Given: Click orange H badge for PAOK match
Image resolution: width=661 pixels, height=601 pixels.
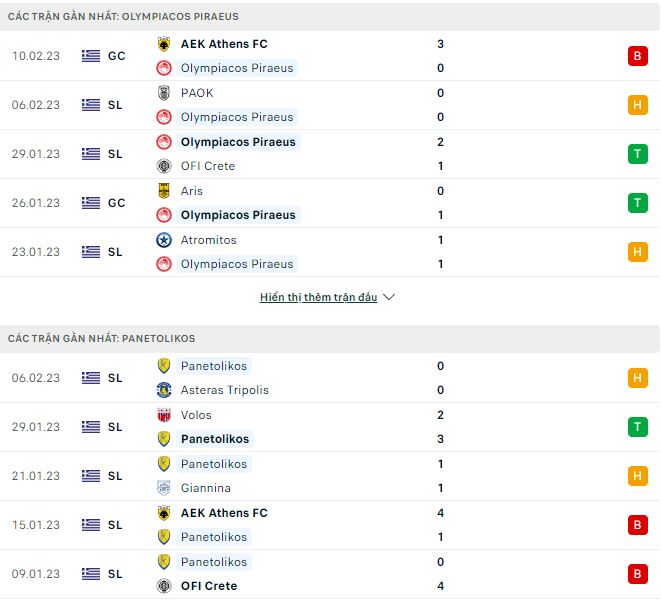Looking at the screenshot, I should [x=638, y=105].
